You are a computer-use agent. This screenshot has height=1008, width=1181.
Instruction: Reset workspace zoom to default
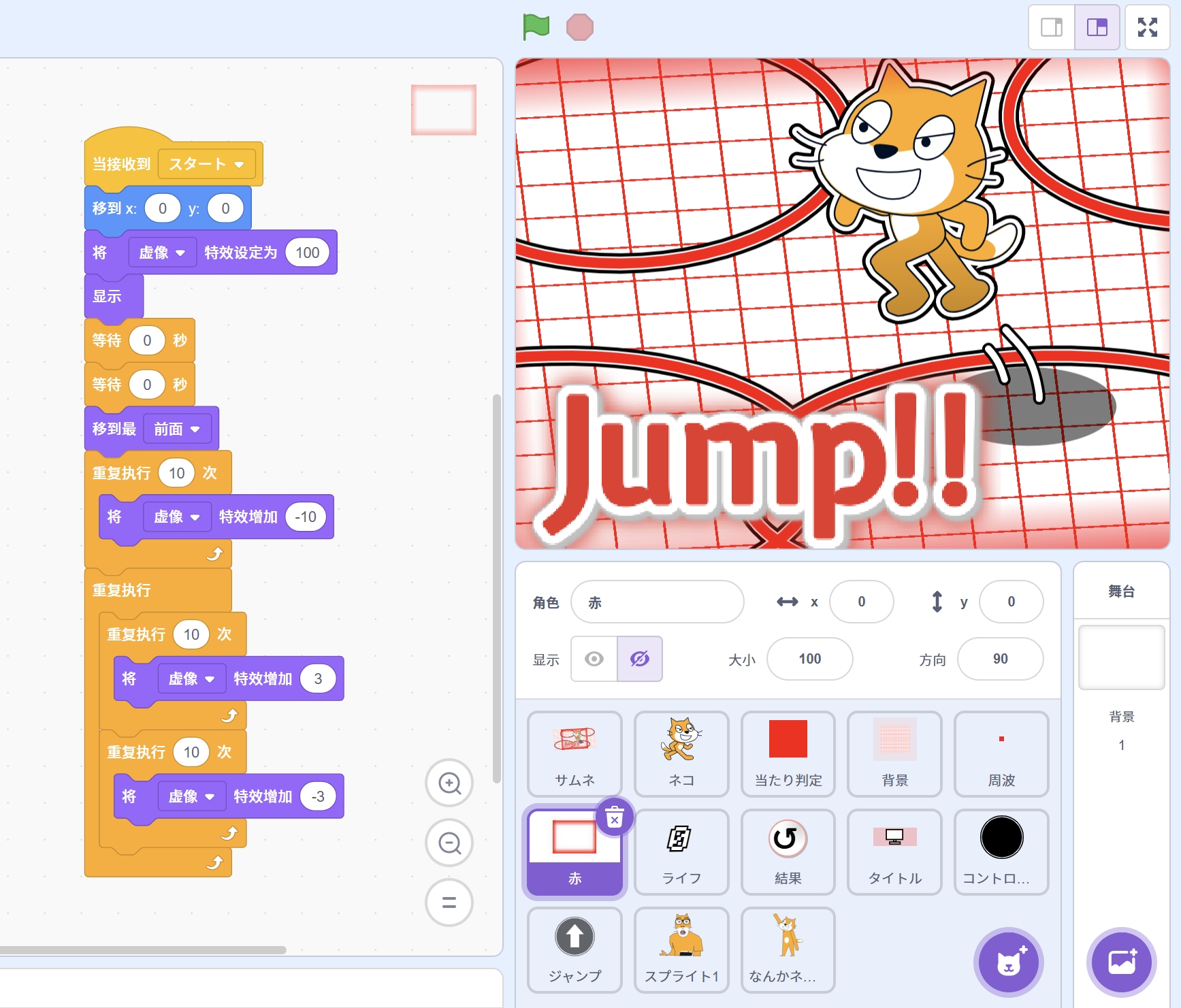(x=449, y=903)
